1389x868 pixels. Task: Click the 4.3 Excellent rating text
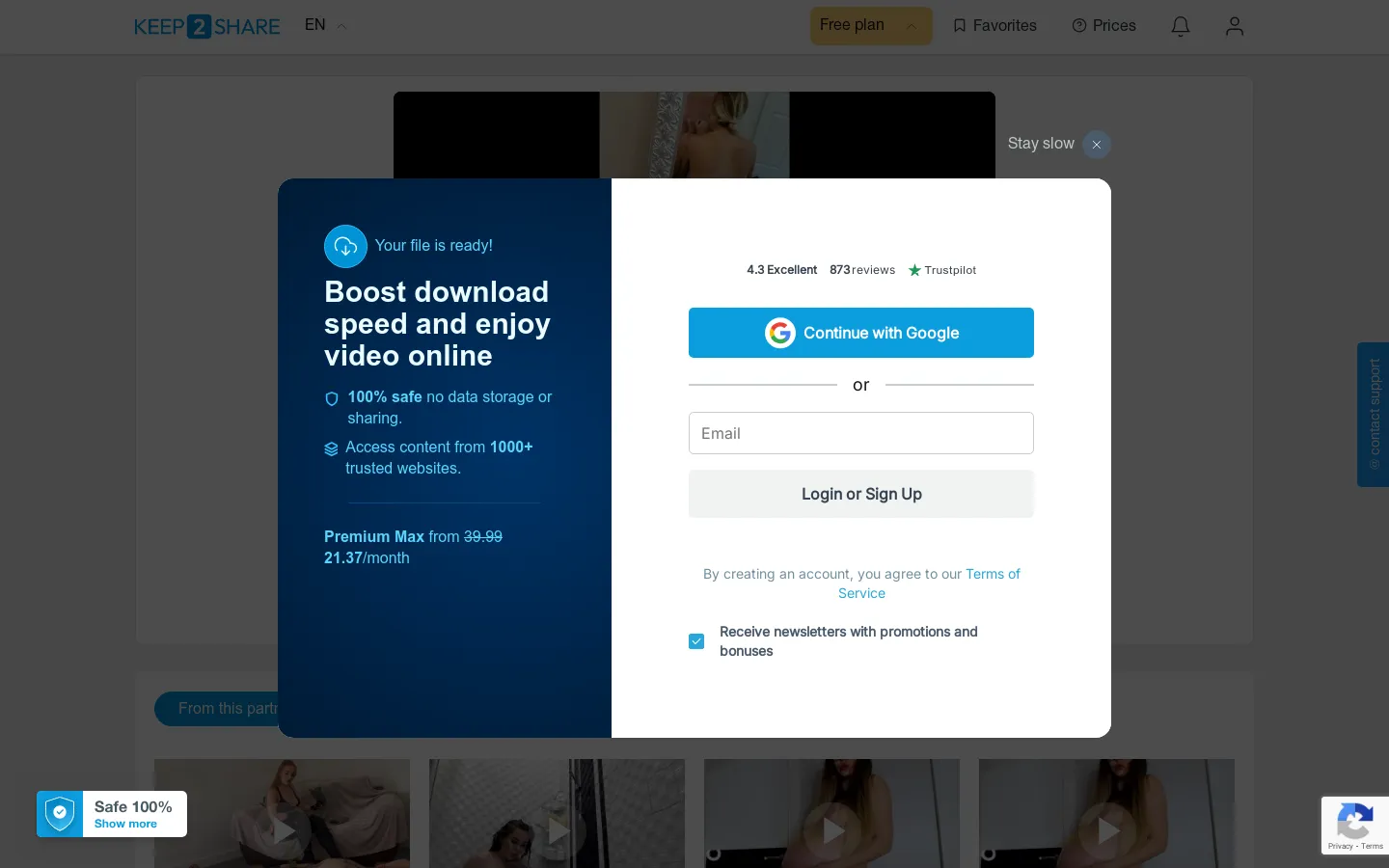click(781, 270)
